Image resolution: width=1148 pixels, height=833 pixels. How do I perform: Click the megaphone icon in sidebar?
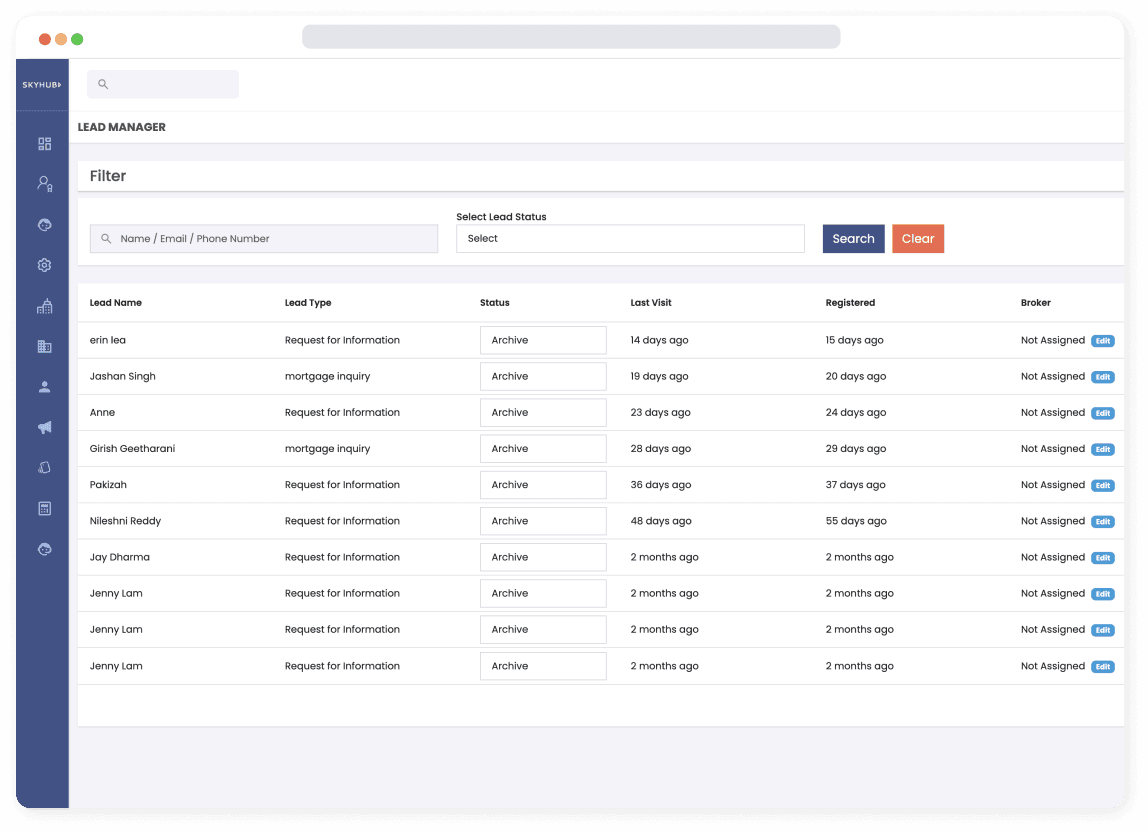pyautogui.click(x=44, y=428)
